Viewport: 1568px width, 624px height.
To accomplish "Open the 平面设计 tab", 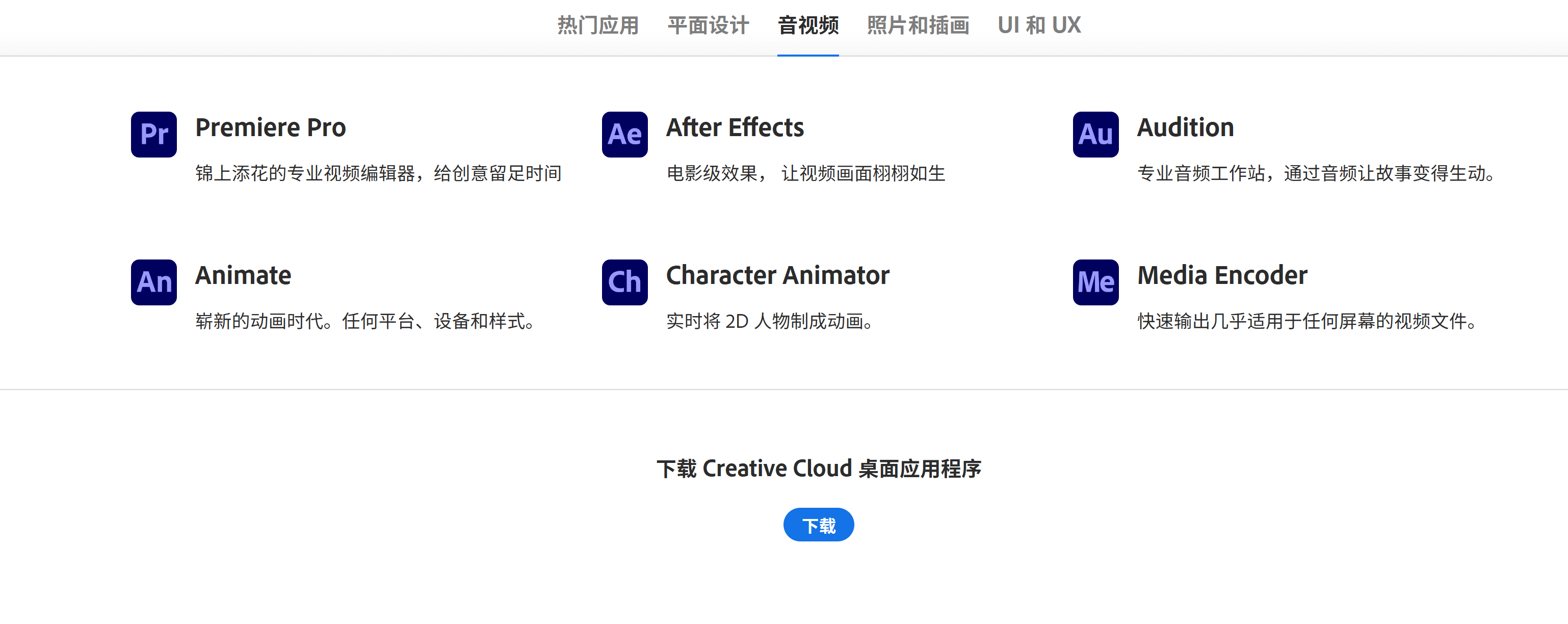I will tap(708, 25).
